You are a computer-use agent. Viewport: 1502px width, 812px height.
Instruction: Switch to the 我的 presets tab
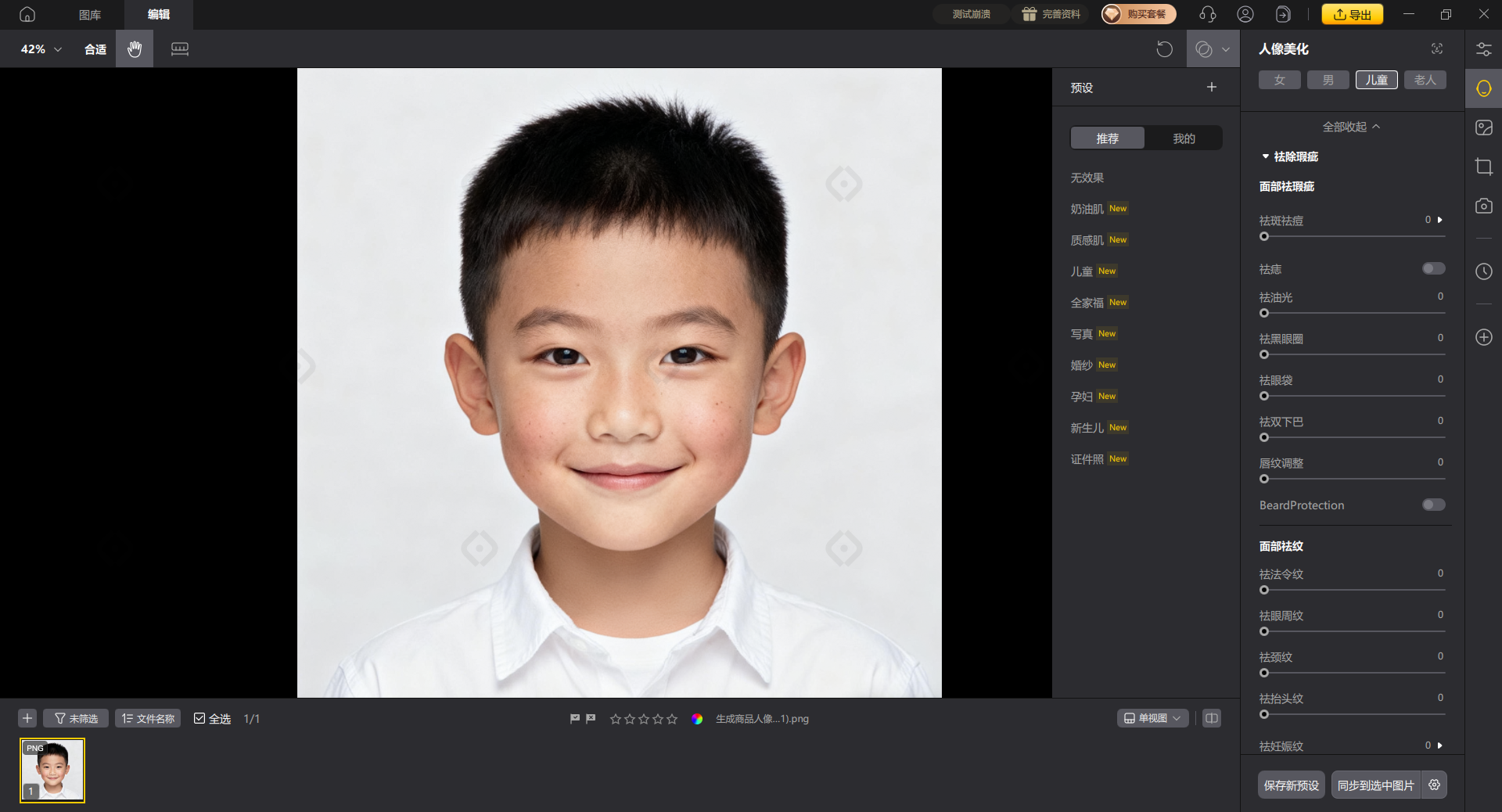pos(1183,138)
